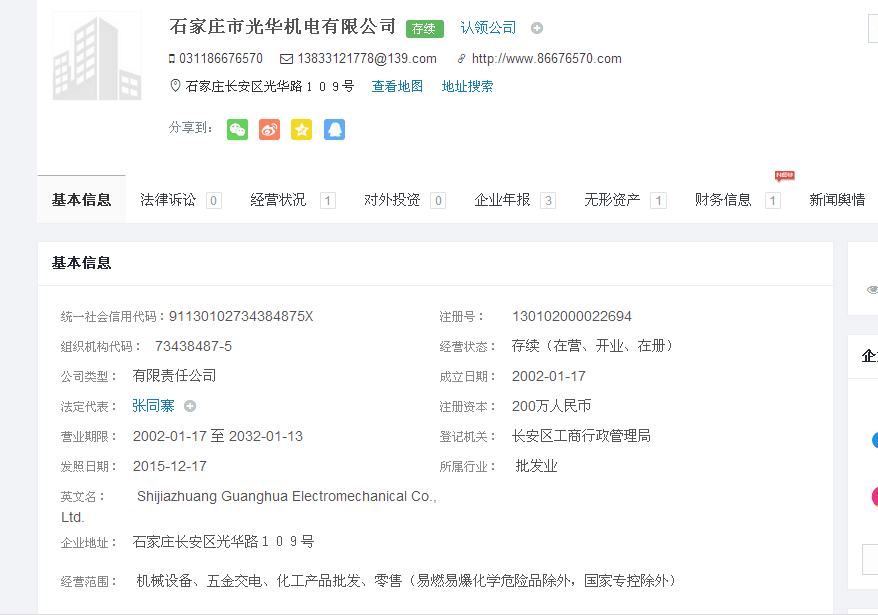This screenshot has height=615, width=878.
Task: Click the company building logo placeholder
Action: coord(97,56)
